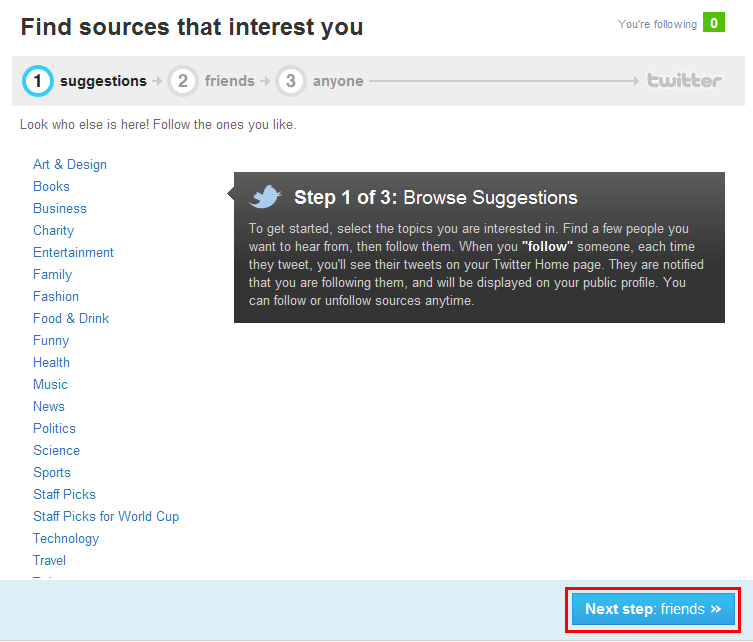Open Staff Picks for World Cup
This screenshot has height=642, width=753.
click(x=106, y=517)
